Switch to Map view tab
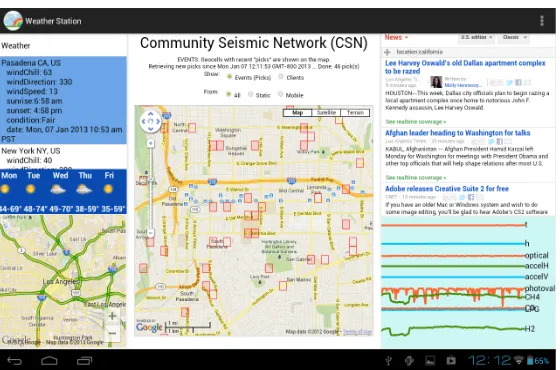 click(x=298, y=113)
